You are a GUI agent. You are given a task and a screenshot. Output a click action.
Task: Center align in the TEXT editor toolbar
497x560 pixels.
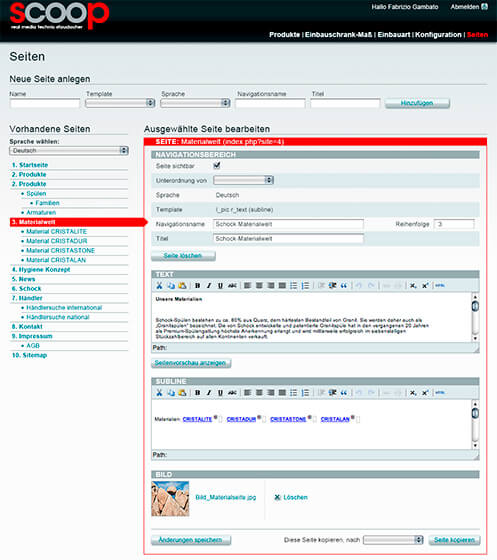(x=259, y=286)
